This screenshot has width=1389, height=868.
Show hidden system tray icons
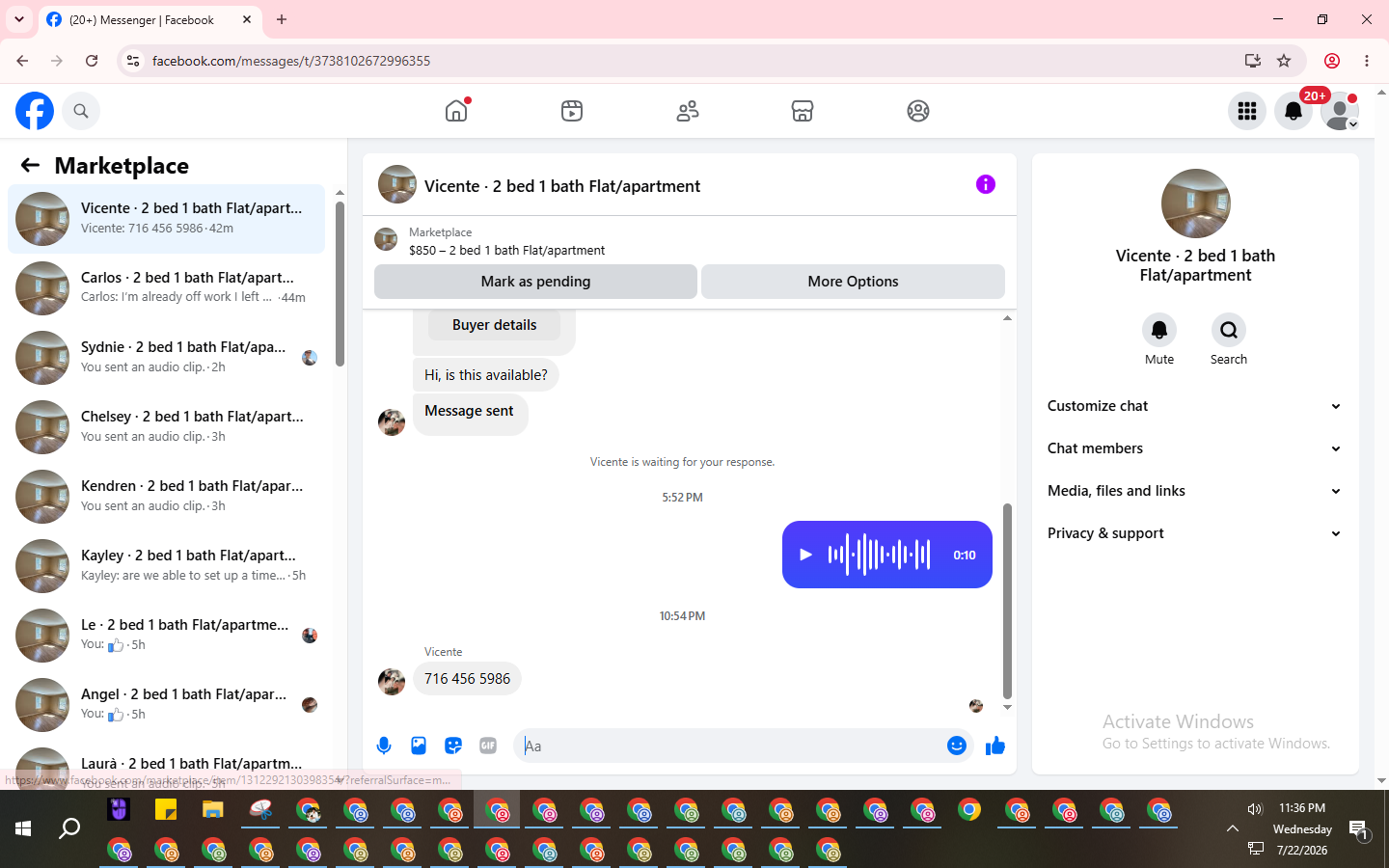1233,828
